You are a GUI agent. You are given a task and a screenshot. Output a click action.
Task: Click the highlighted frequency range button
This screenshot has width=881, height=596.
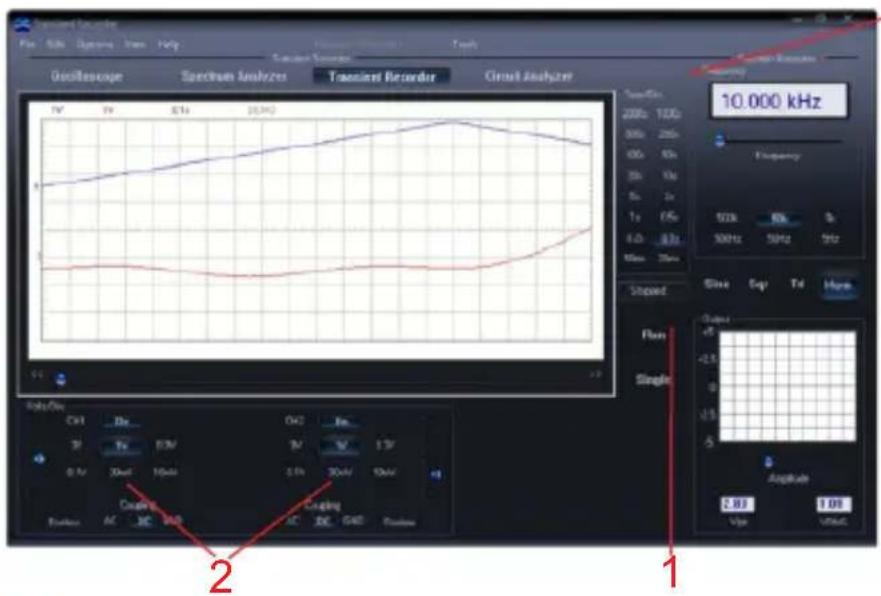(x=779, y=219)
